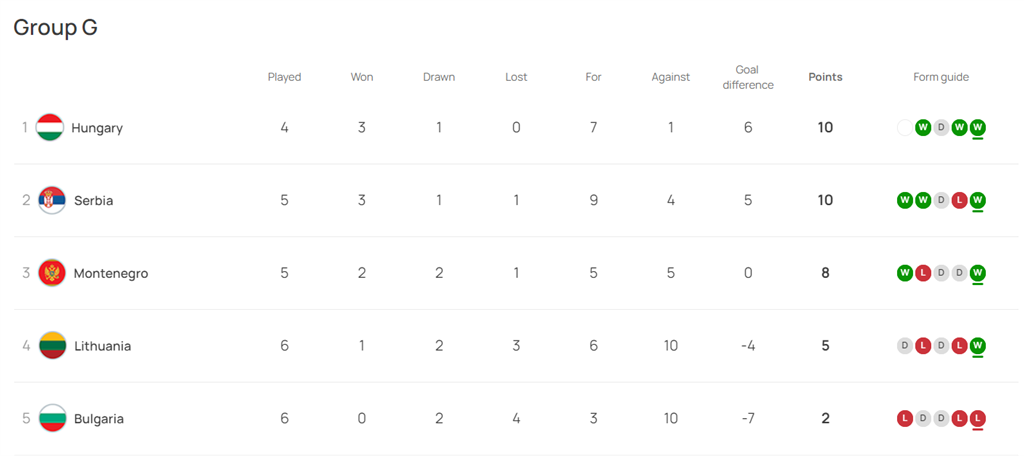Click the Points column header
Image resolution: width=1024 pixels, height=456 pixels.
pyautogui.click(x=825, y=77)
